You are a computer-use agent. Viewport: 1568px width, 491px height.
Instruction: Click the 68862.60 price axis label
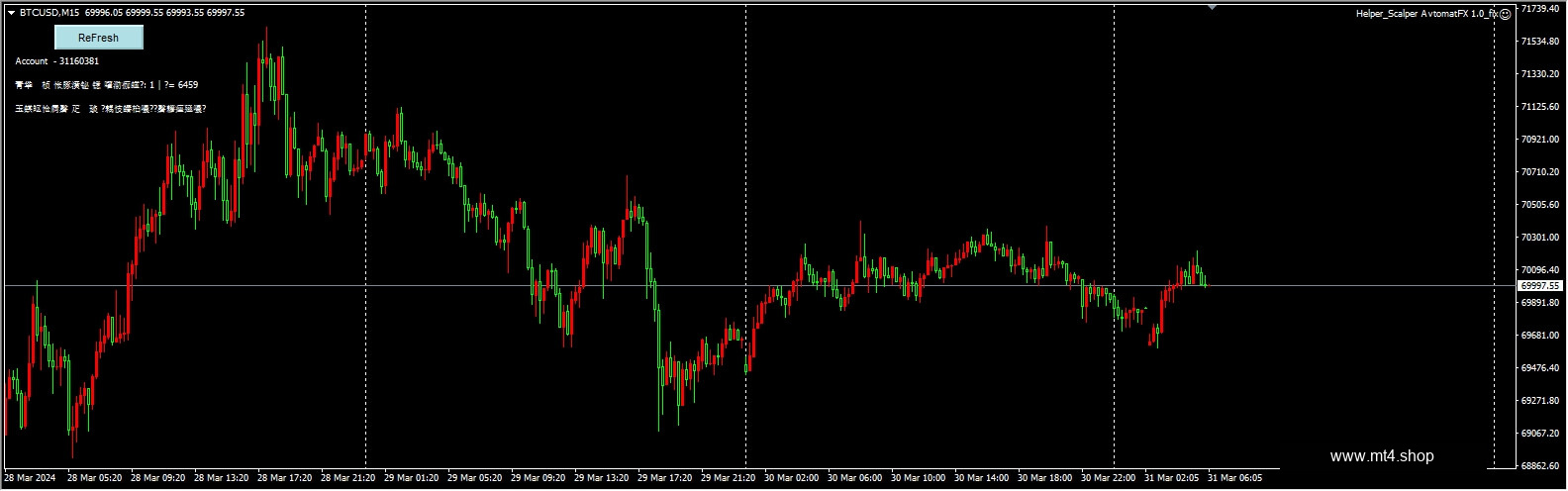point(1540,465)
